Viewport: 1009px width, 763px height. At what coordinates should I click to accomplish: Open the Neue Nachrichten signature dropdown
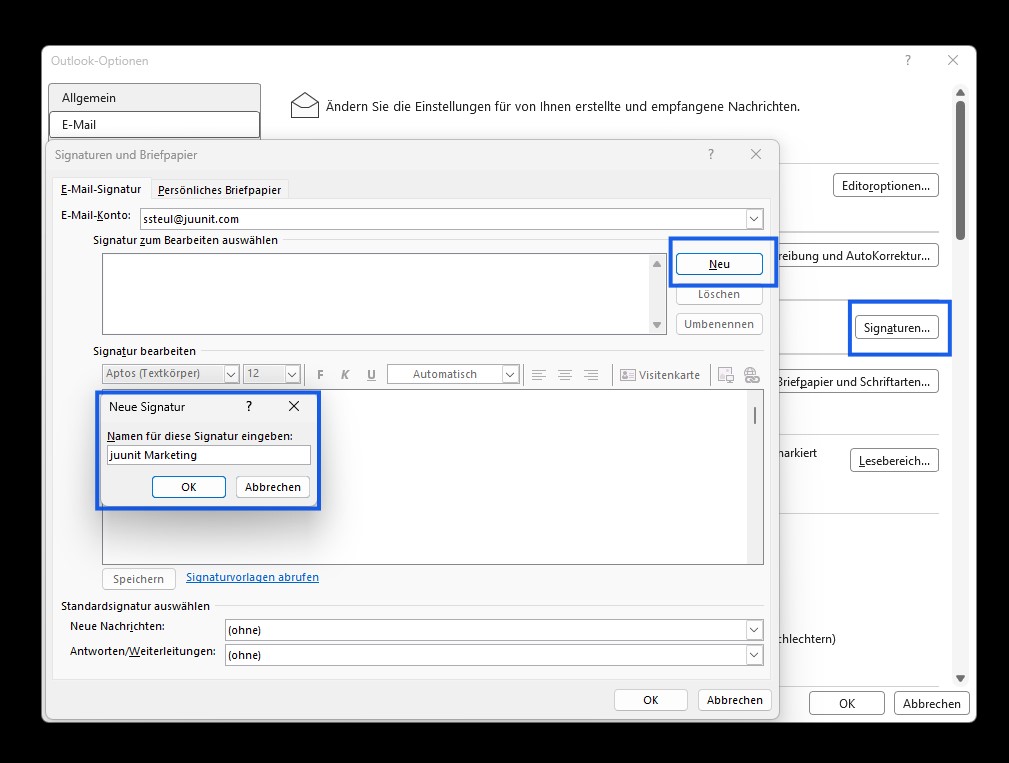point(754,629)
